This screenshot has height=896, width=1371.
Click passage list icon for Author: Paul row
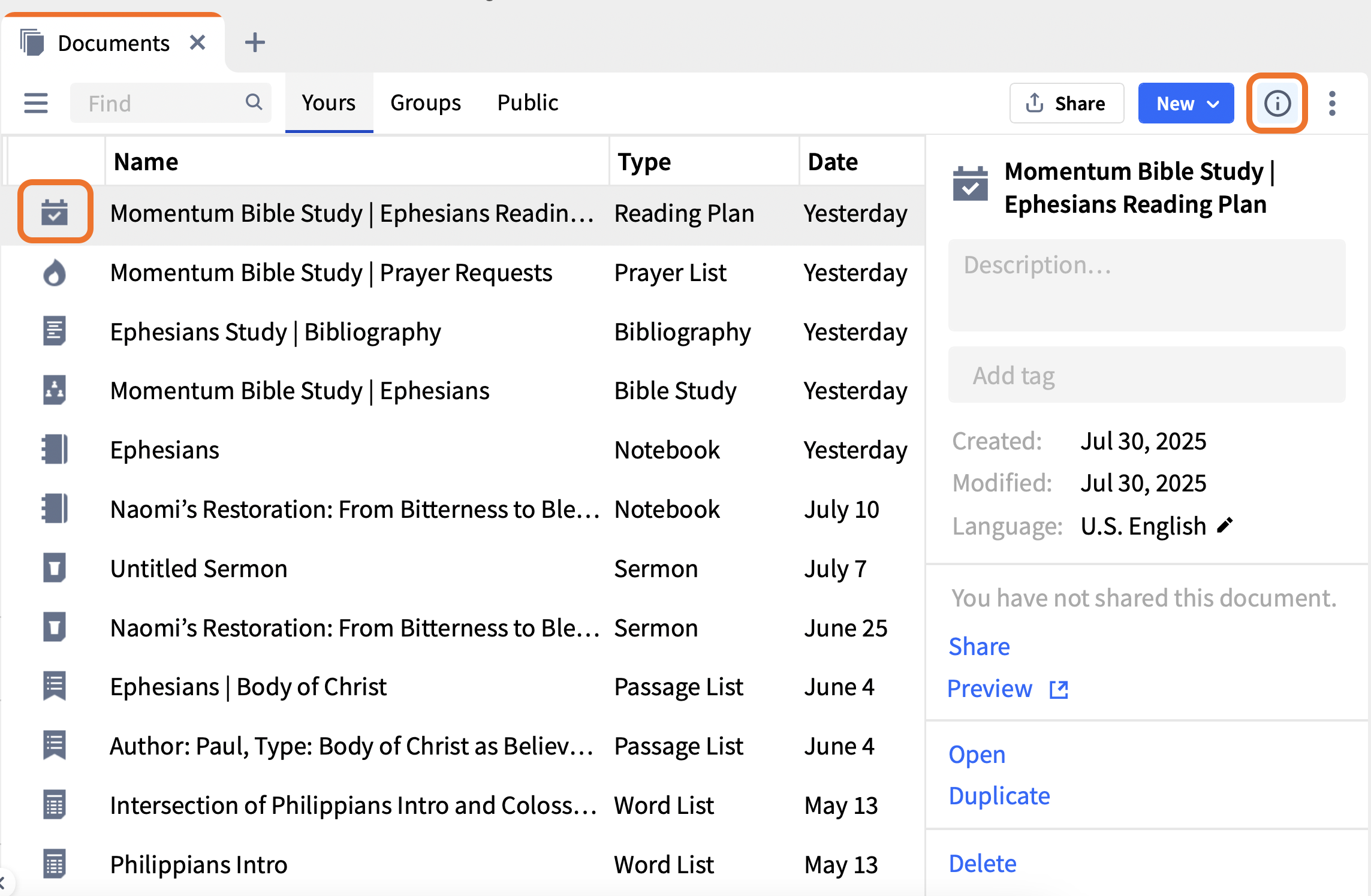(x=55, y=746)
